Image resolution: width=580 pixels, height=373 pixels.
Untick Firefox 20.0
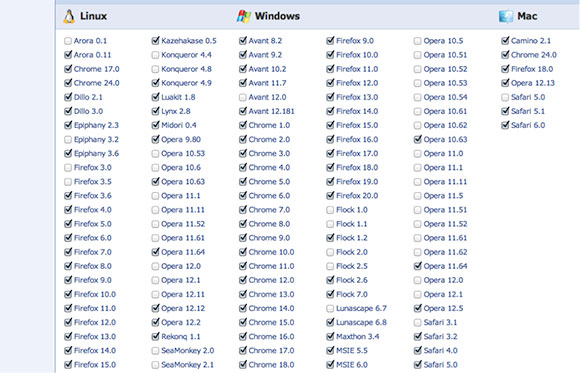(x=330, y=195)
